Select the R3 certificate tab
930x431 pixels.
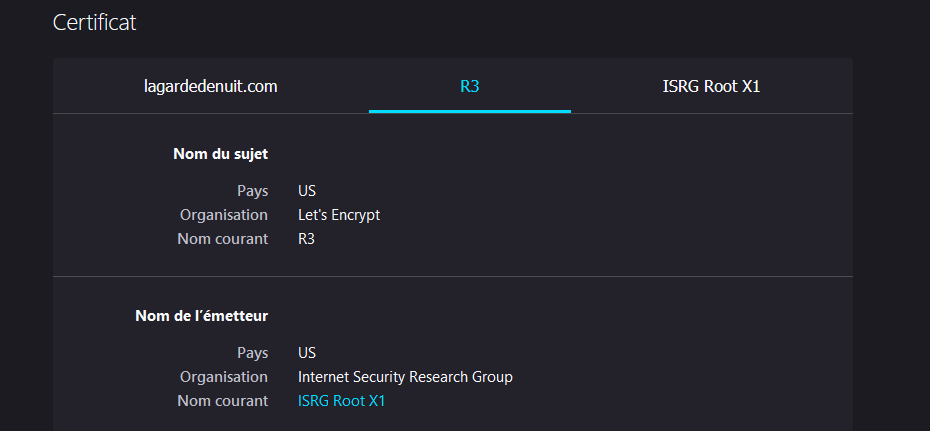(469, 87)
